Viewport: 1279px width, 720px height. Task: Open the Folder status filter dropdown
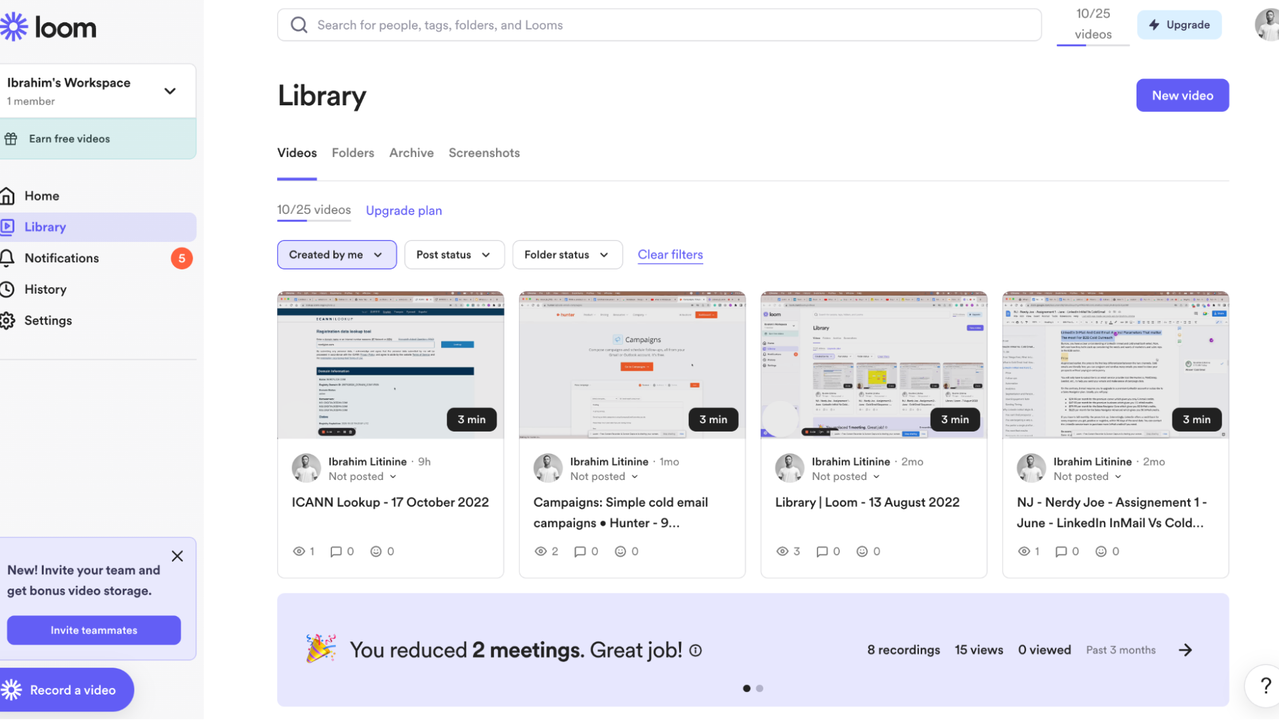point(567,255)
